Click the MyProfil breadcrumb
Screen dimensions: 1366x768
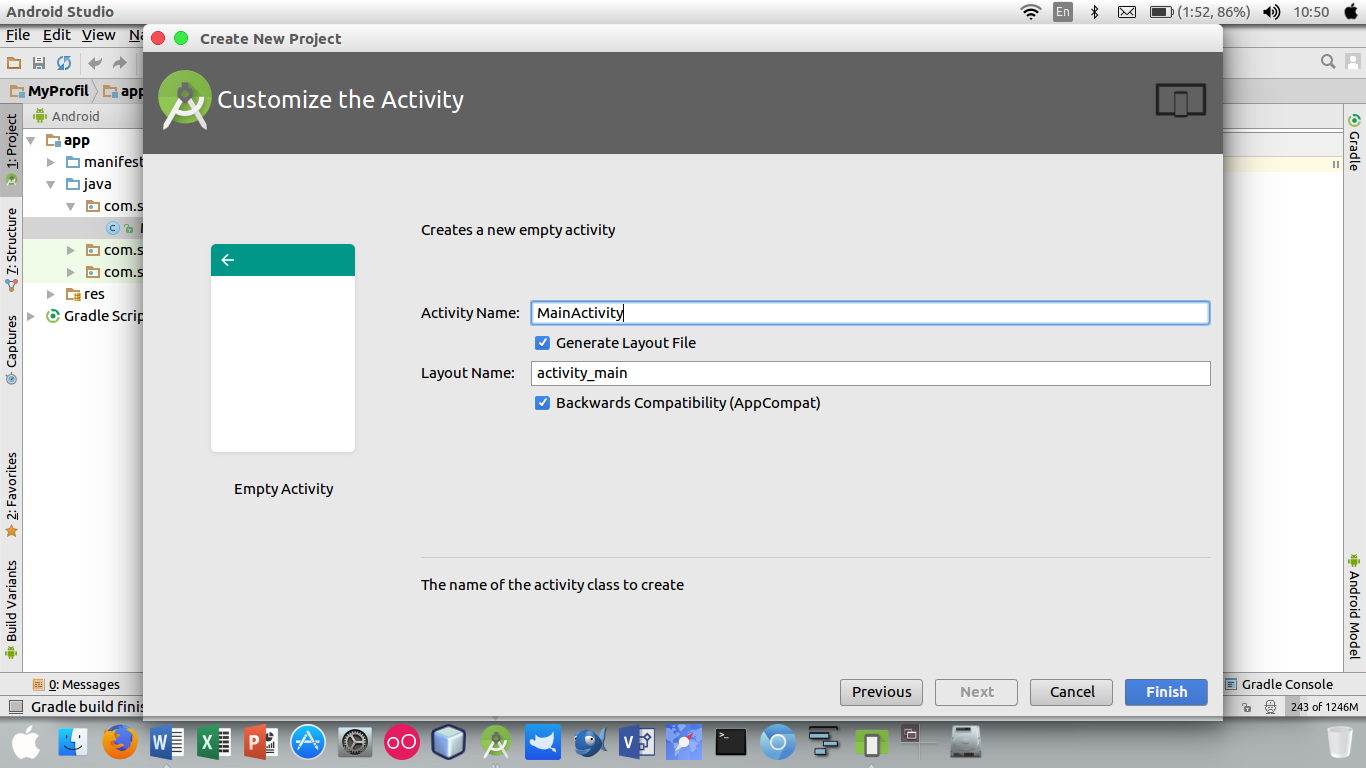(x=50, y=91)
